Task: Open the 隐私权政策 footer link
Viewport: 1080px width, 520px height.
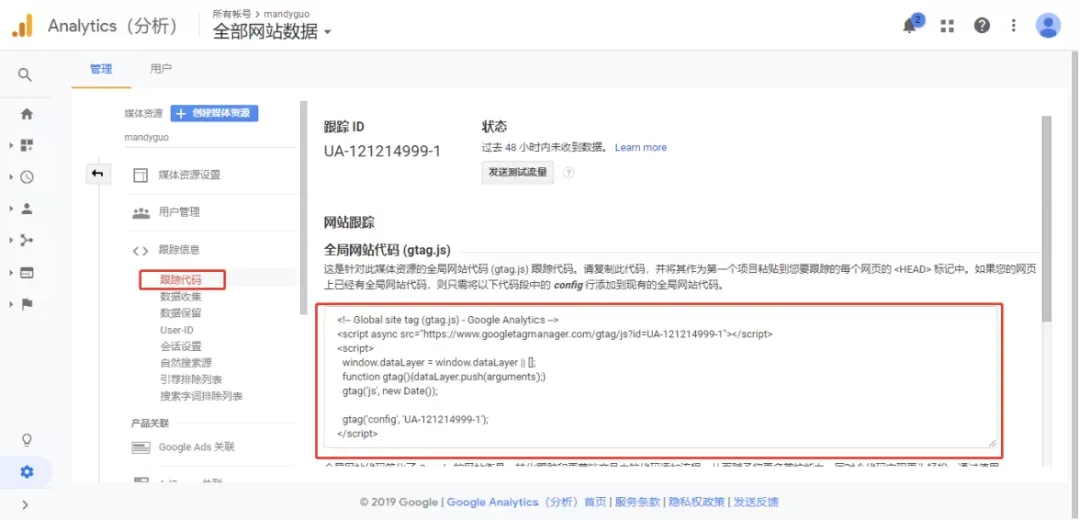Action: pos(696,502)
